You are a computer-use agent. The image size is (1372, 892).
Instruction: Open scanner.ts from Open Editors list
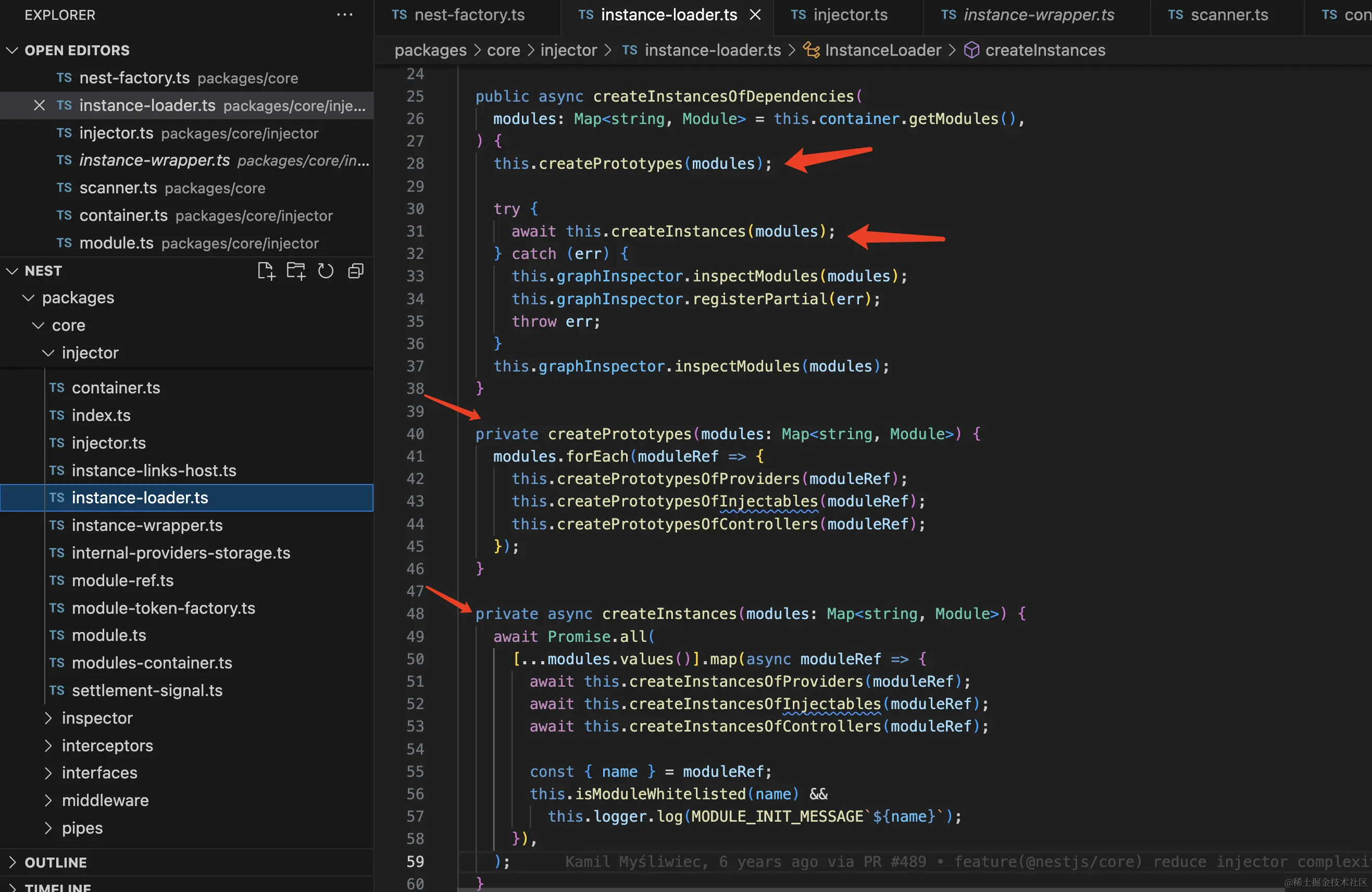click(x=187, y=188)
